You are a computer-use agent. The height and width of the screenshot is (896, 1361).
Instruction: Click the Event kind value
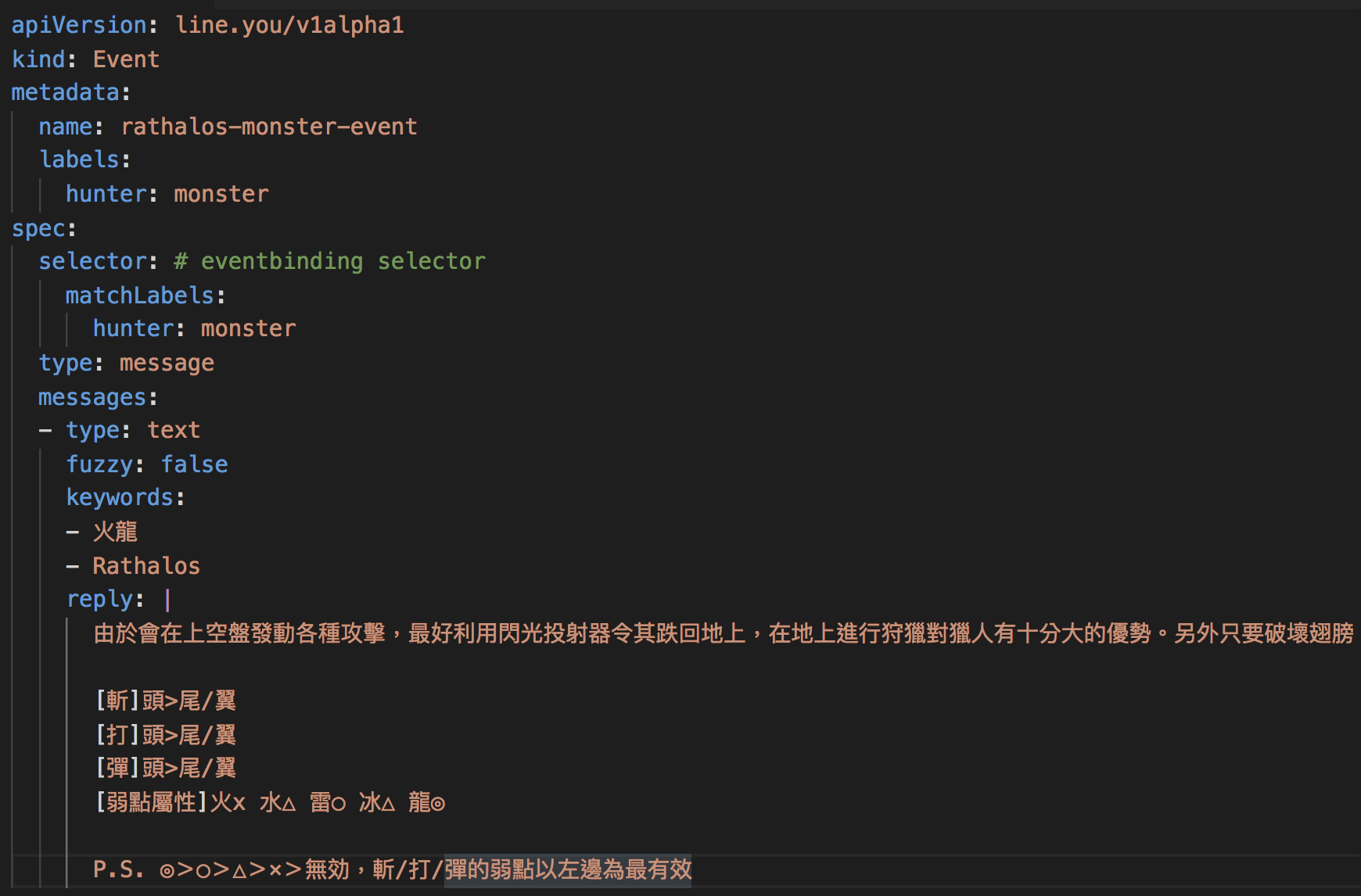click(x=126, y=59)
